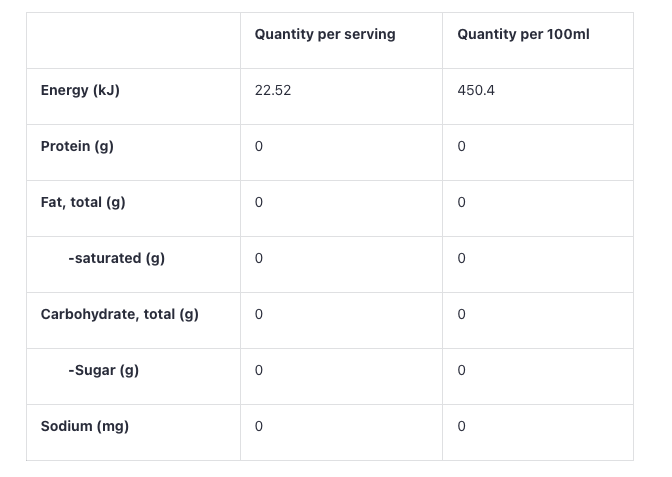This screenshot has width=672, height=477.
Task: Click the Sodium per serving value
Action: point(259,427)
